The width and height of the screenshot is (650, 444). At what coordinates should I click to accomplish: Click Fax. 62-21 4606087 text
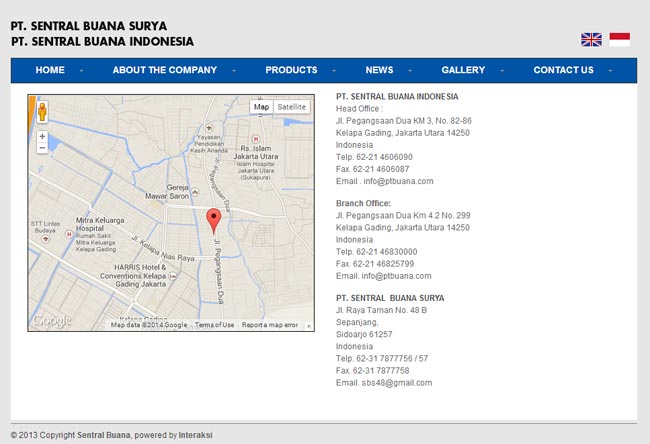[x=373, y=169]
